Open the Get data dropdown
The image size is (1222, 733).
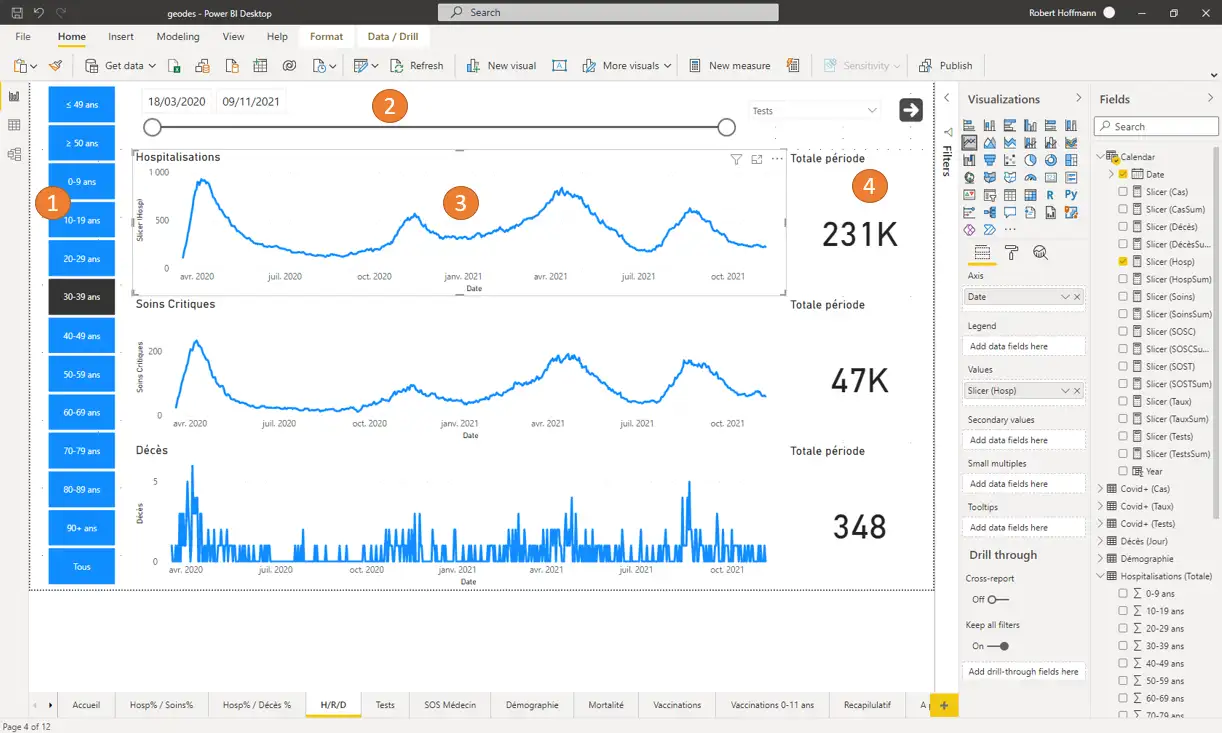click(x=120, y=65)
